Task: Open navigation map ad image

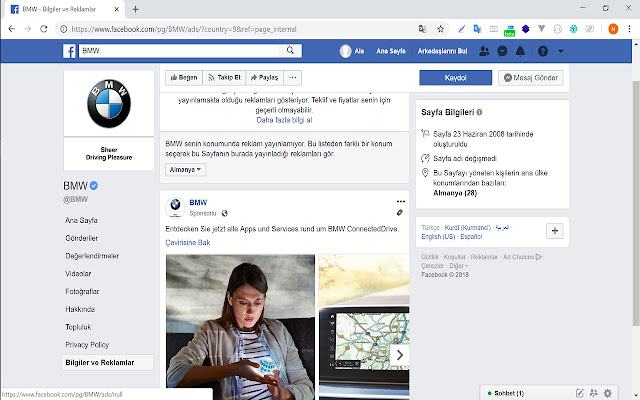Action: (x=364, y=327)
